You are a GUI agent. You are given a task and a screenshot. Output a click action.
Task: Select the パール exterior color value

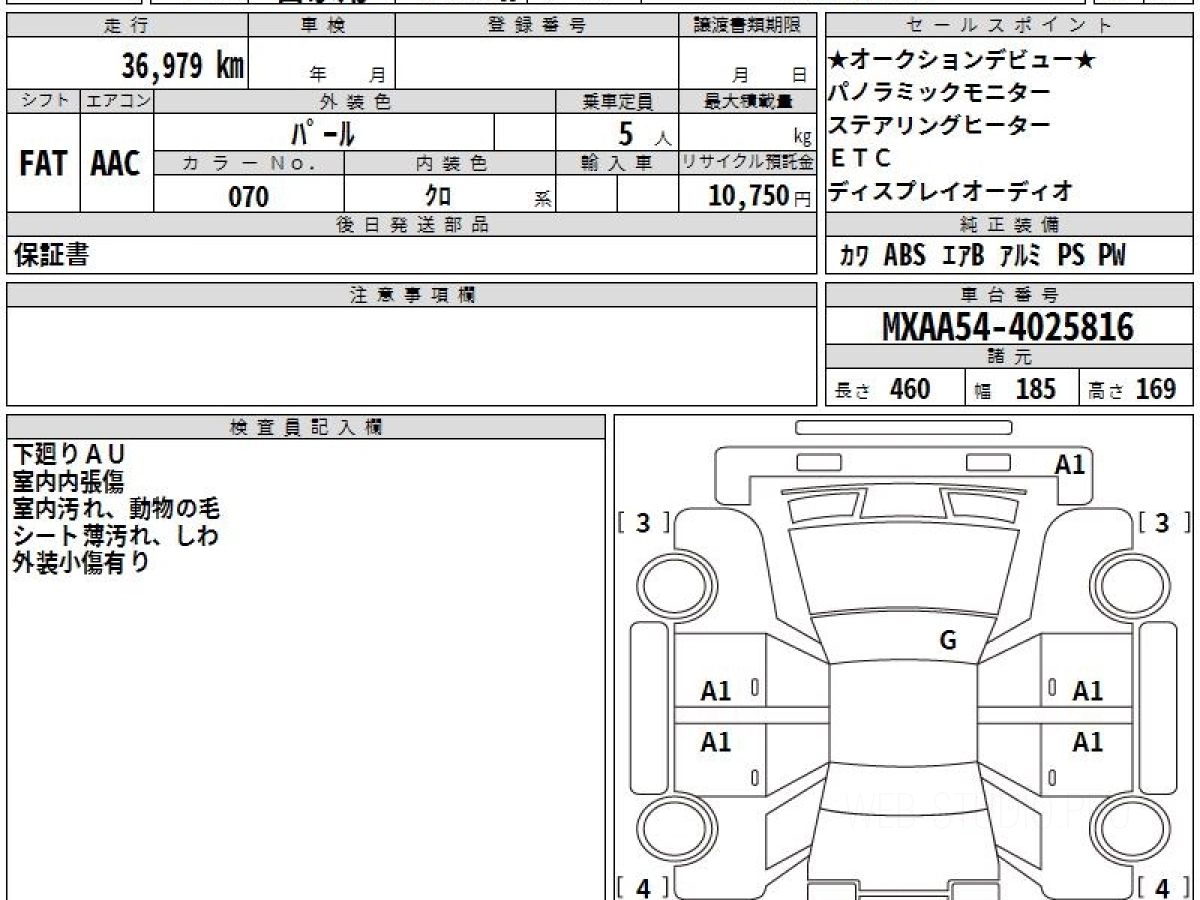tap(323, 132)
